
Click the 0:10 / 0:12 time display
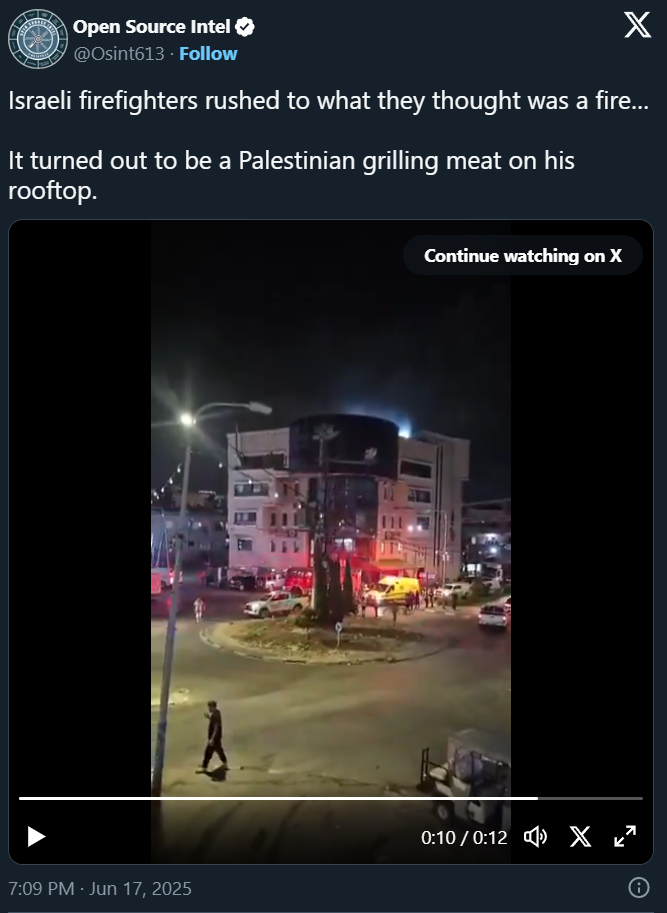click(464, 837)
